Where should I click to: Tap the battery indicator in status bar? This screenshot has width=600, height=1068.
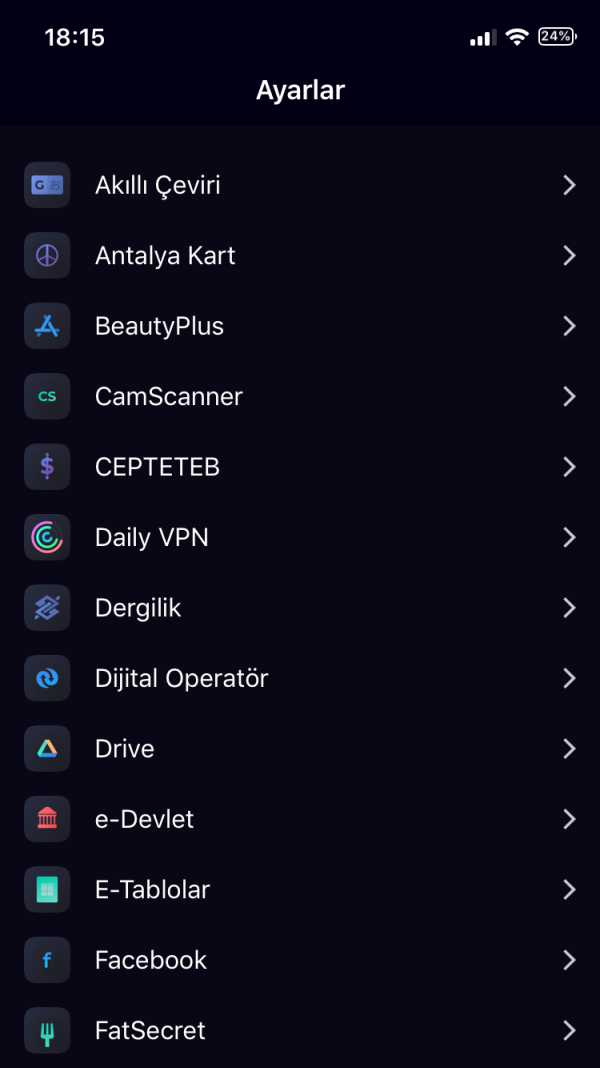click(557, 37)
